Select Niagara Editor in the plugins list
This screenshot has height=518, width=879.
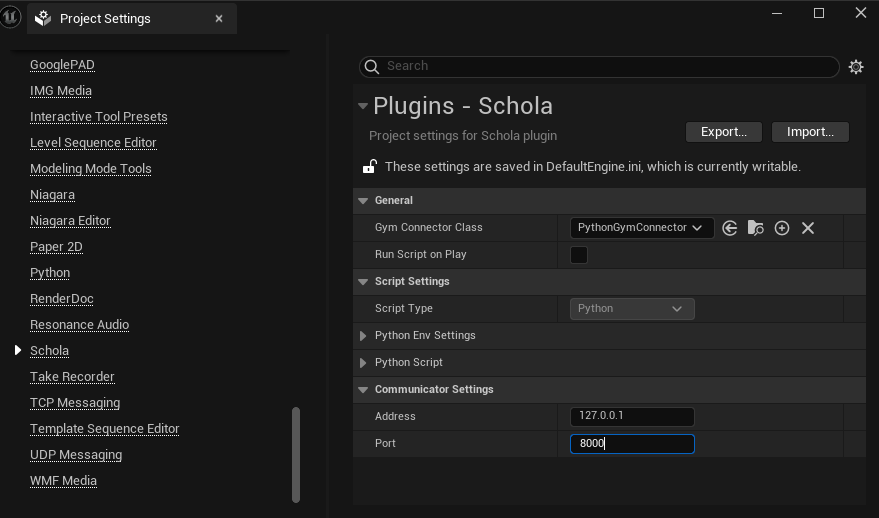(70, 221)
